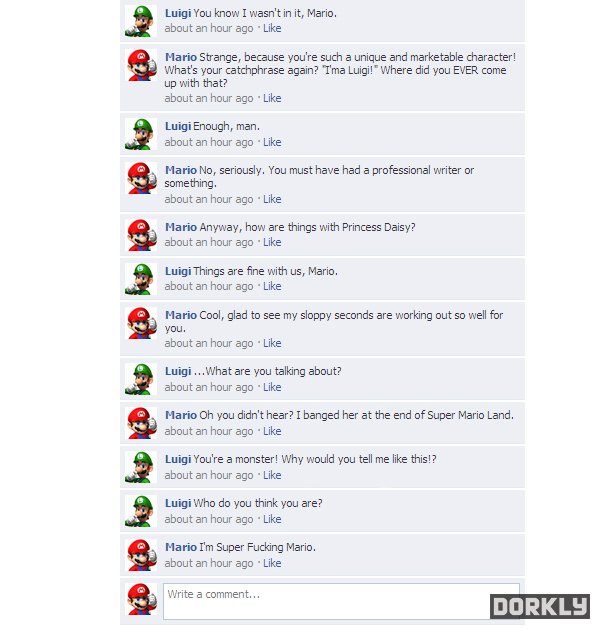Image resolution: width=600 pixels, height=629 pixels.
Task: Like Mario's final "I'm Super" comment
Action: [272, 563]
